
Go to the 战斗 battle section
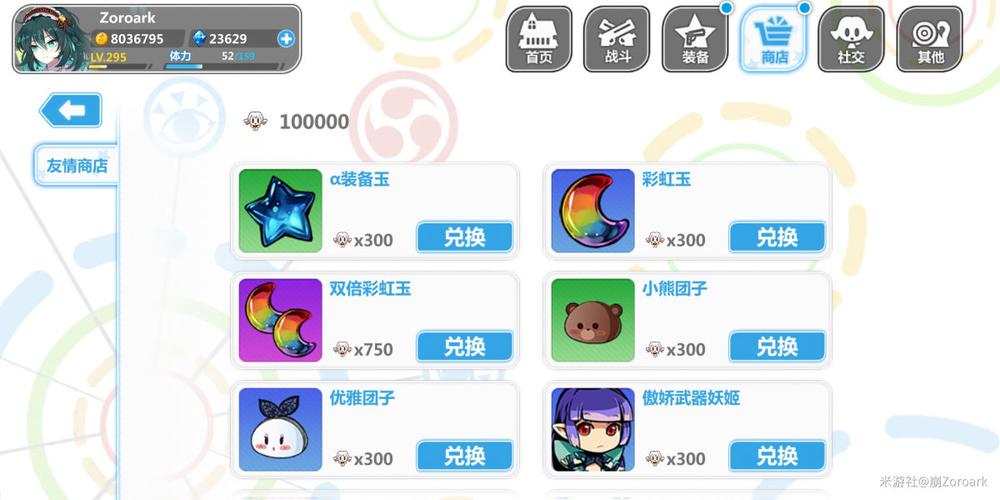tap(617, 39)
